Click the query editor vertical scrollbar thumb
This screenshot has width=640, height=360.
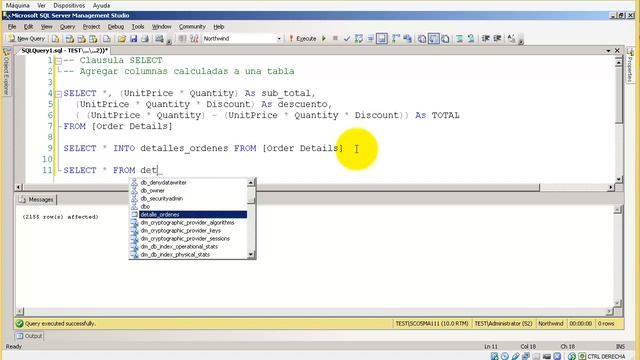tap(619, 95)
